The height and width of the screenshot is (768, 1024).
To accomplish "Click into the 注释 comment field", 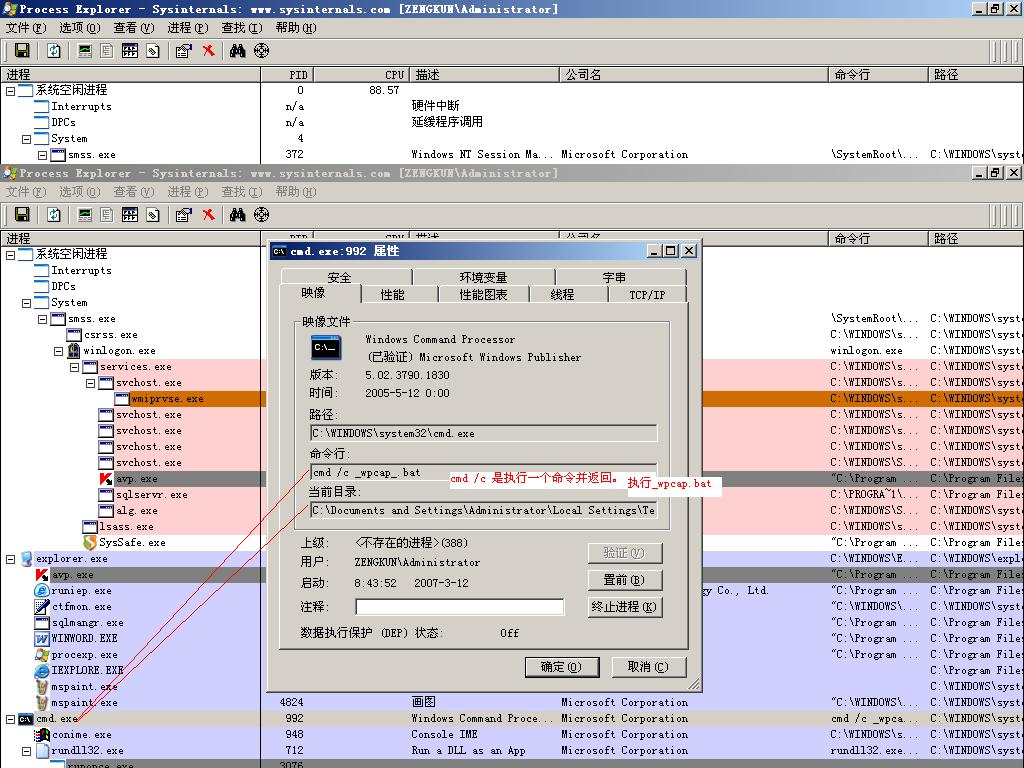I will click(459, 607).
